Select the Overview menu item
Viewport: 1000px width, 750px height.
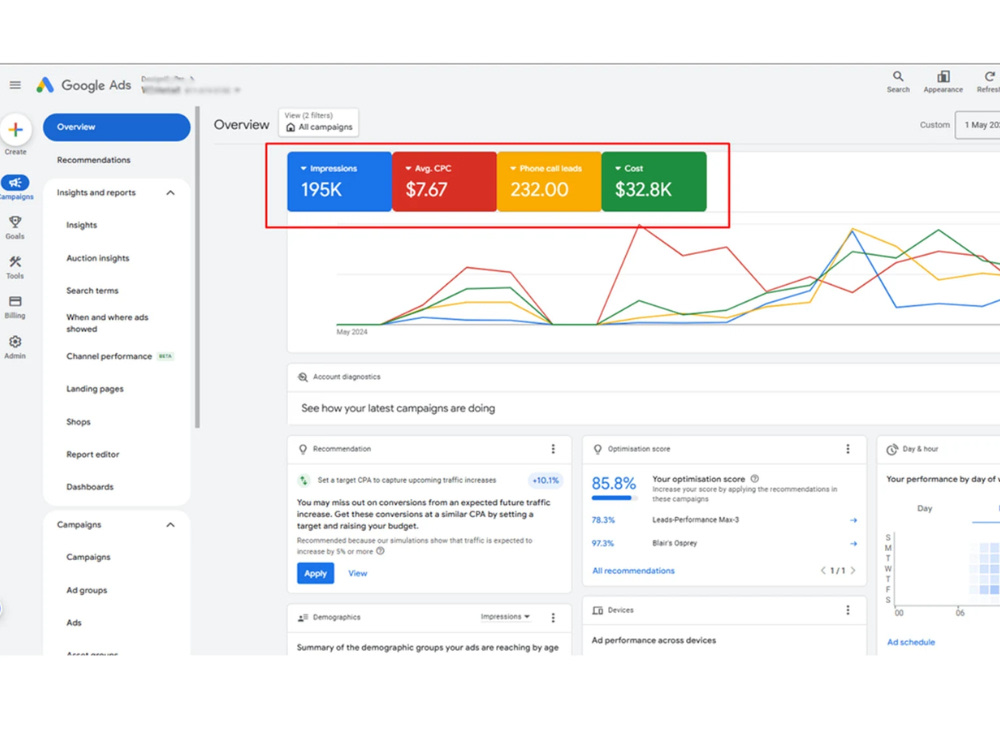pos(117,127)
